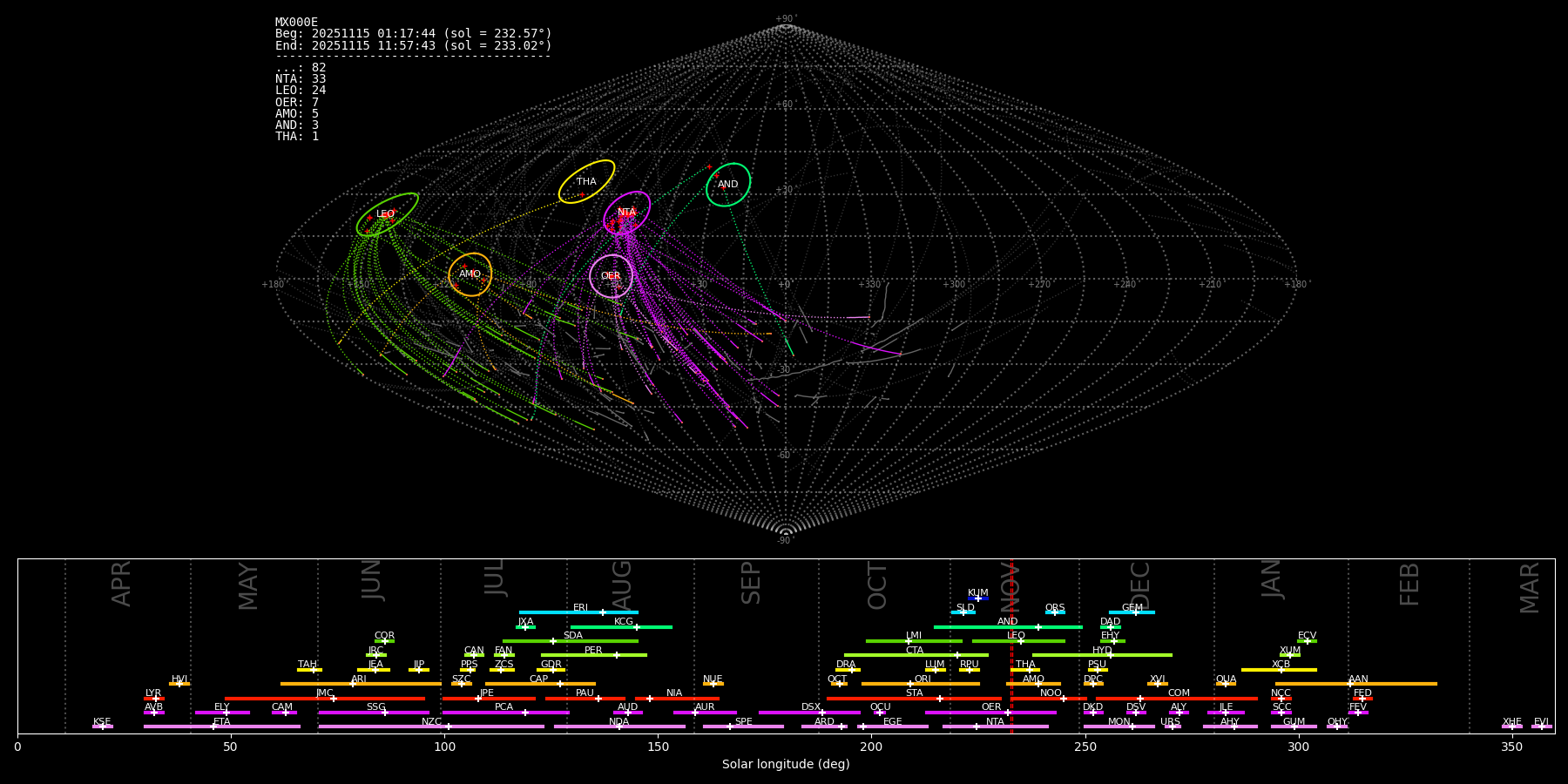Click the AMO orange radiant ellipse

pos(470,274)
